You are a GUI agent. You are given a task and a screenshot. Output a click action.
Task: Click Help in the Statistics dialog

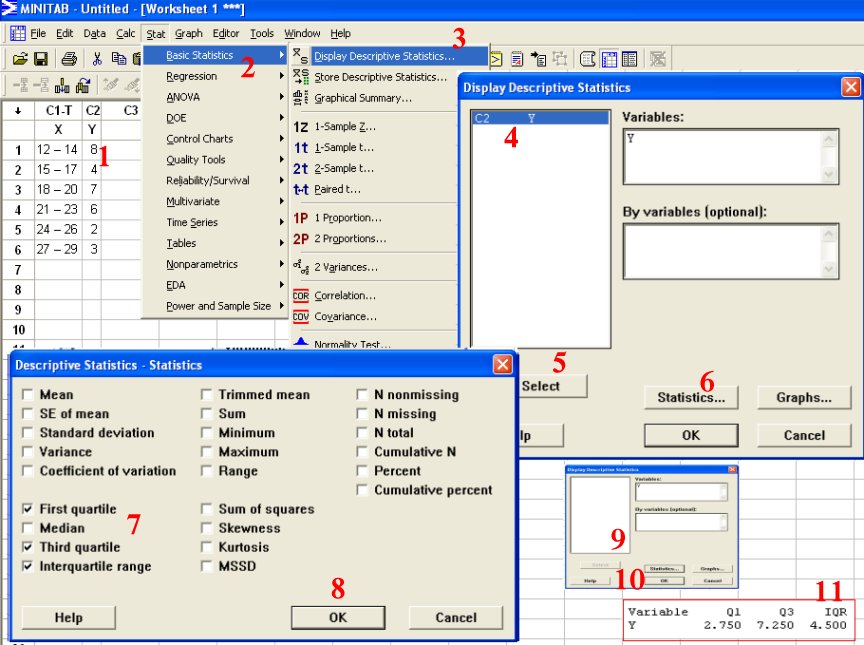[x=69, y=617]
